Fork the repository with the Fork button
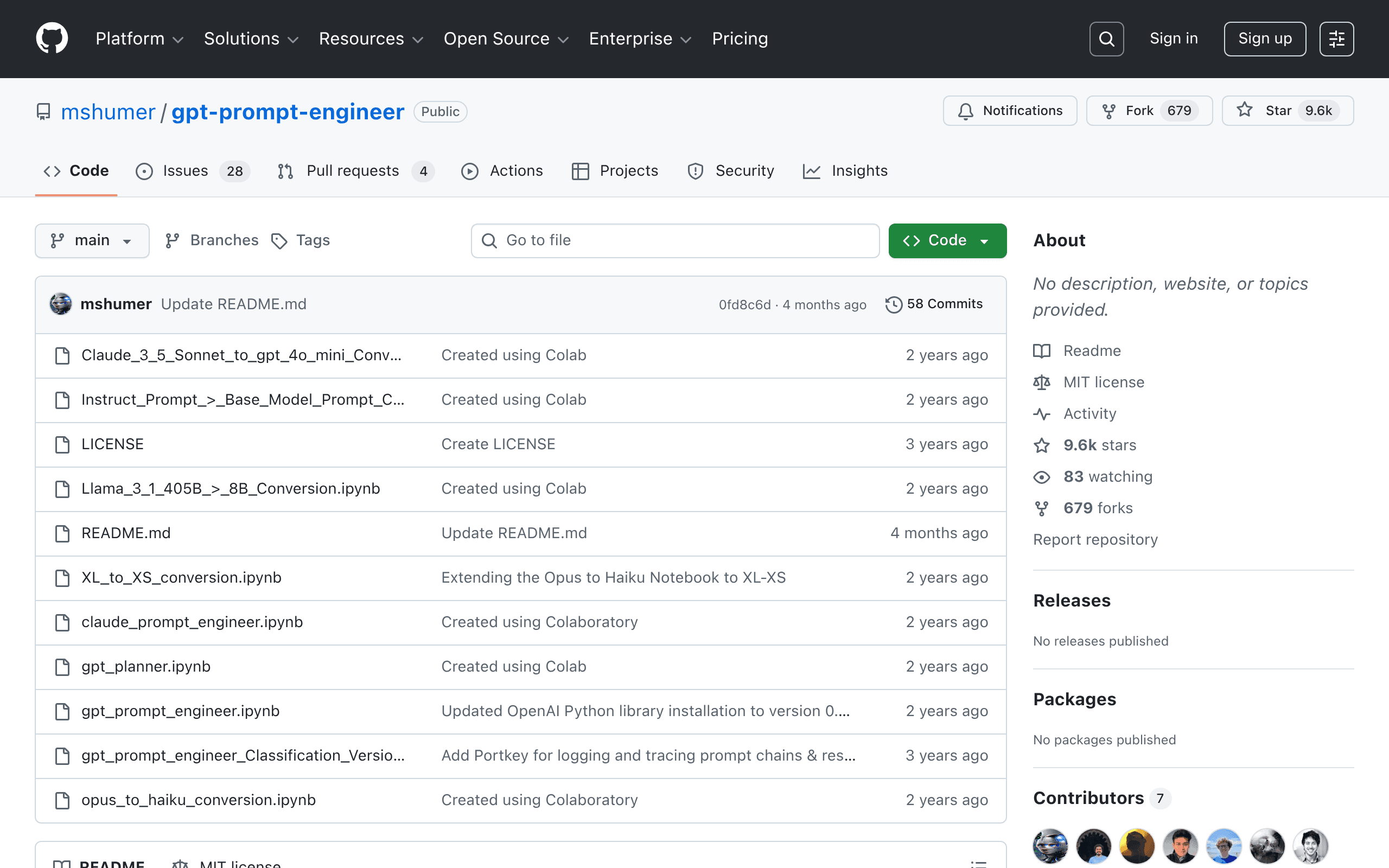Image resolution: width=1389 pixels, height=868 pixels. pyautogui.click(x=1149, y=111)
